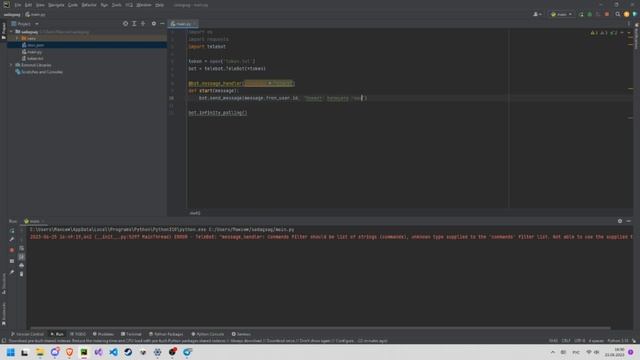The height and width of the screenshot is (360, 640).
Task: Hide the Run panel with minus icon
Action: click(629, 221)
